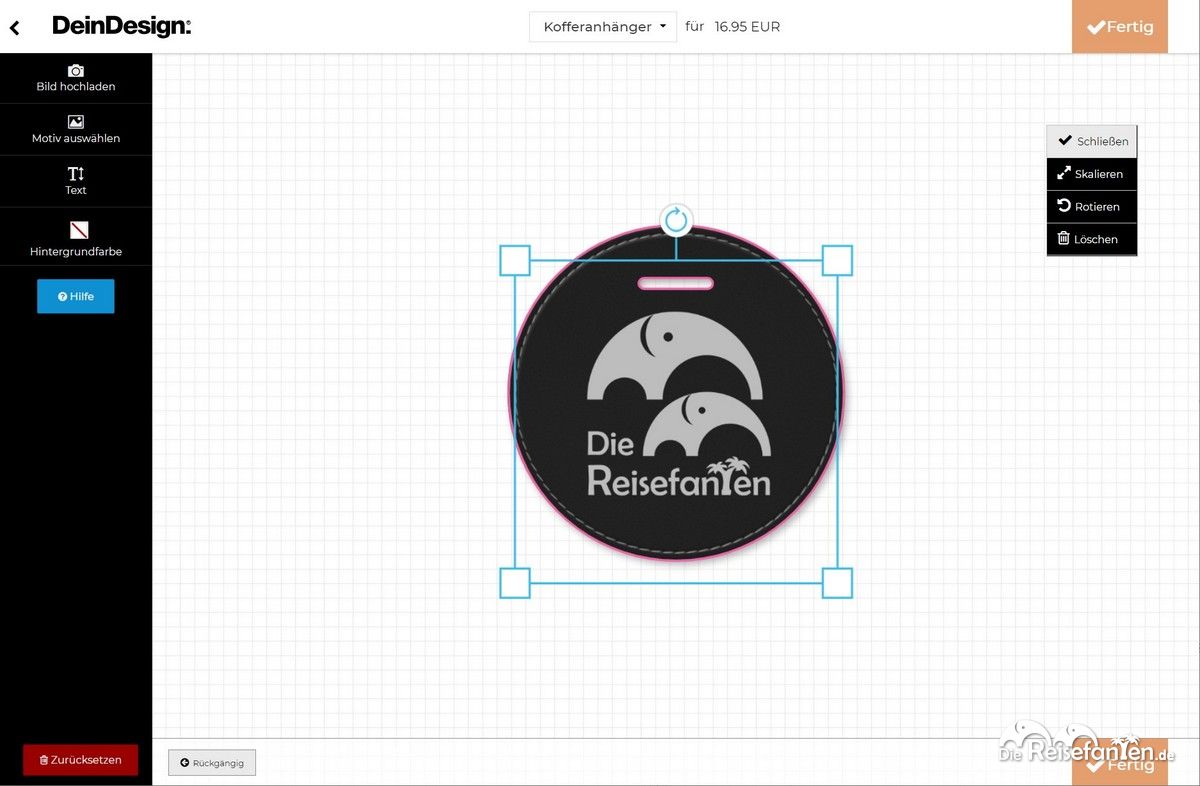
Task: Click the camera icon for Bild hochladen
Action: tap(76, 71)
